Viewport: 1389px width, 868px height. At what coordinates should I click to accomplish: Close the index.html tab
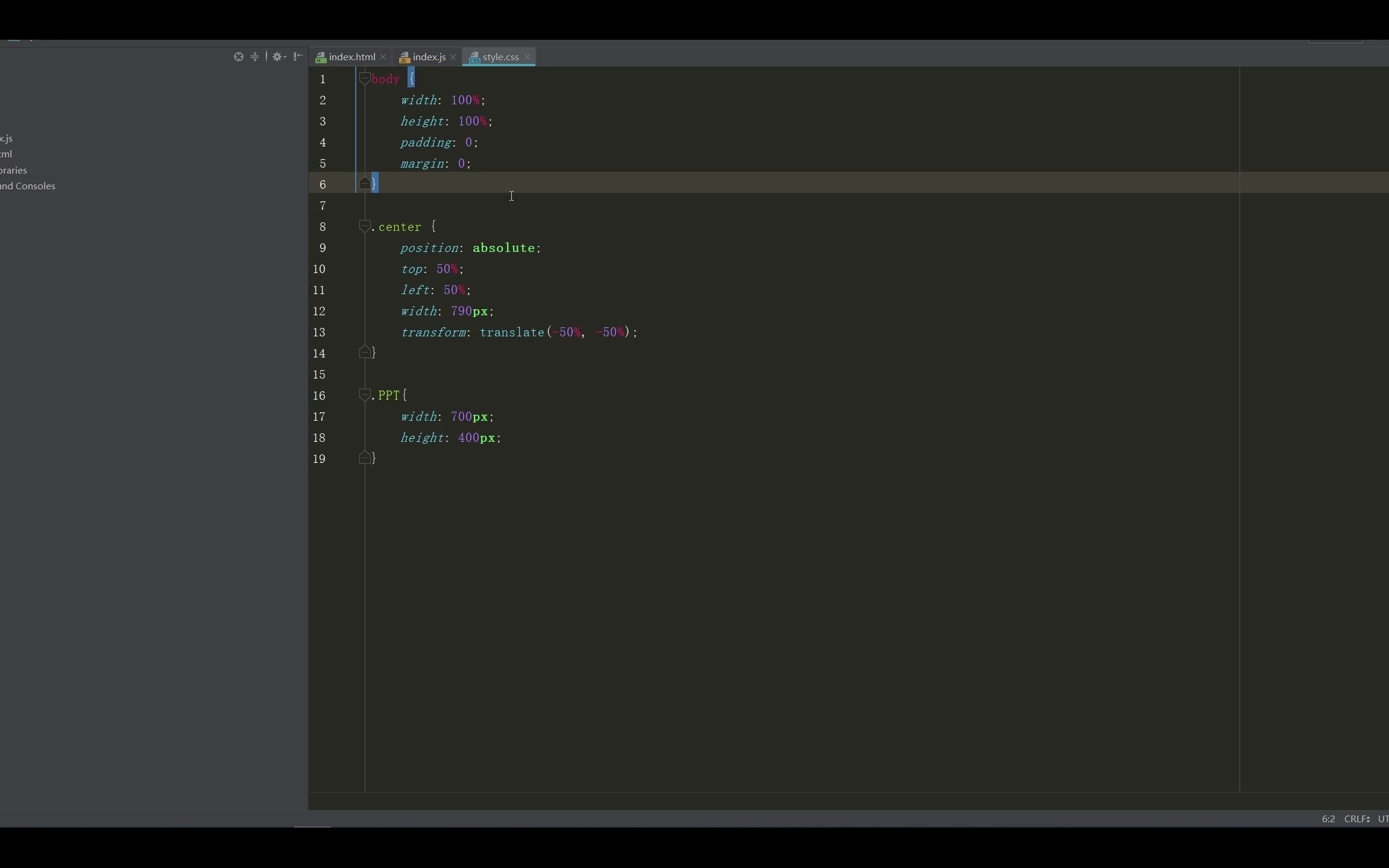[383, 57]
